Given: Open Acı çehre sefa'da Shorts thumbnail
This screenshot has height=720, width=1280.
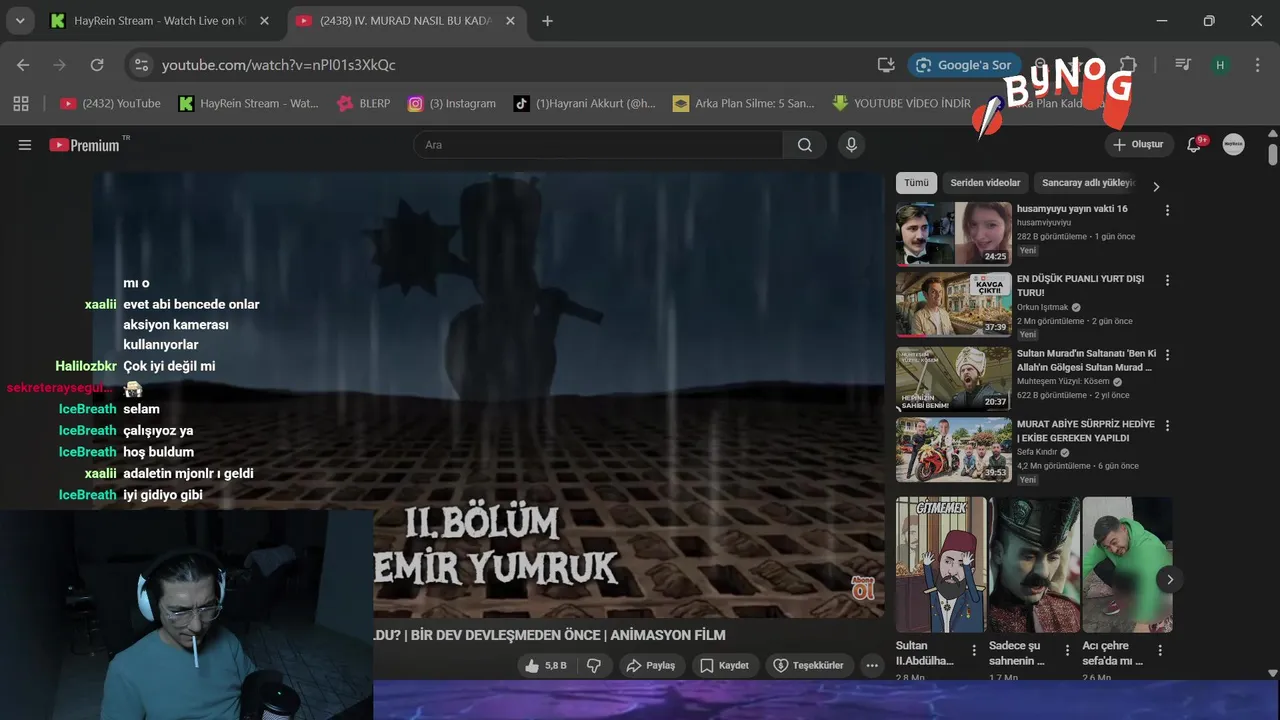Looking at the screenshot, I should (1127, 565).
